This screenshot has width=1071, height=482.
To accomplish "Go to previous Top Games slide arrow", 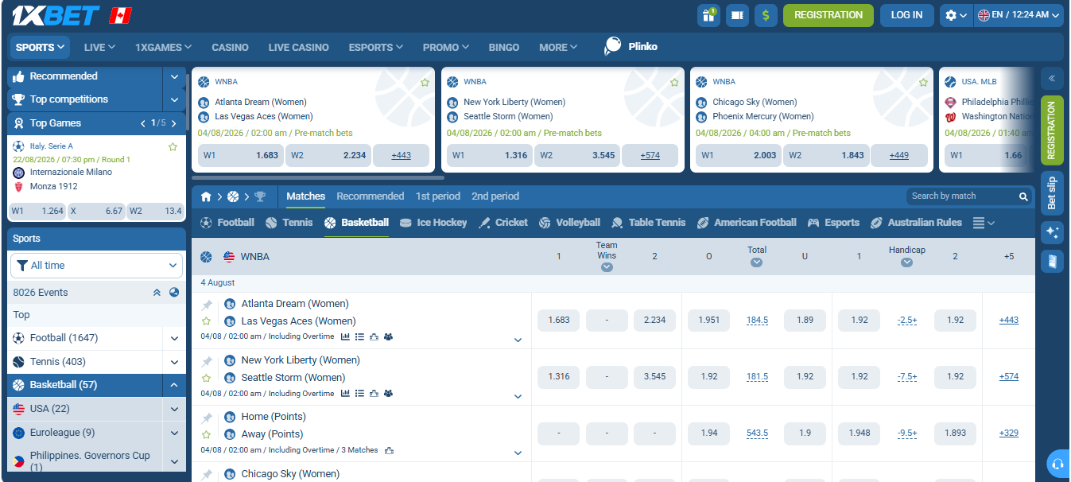I will 143,124.
